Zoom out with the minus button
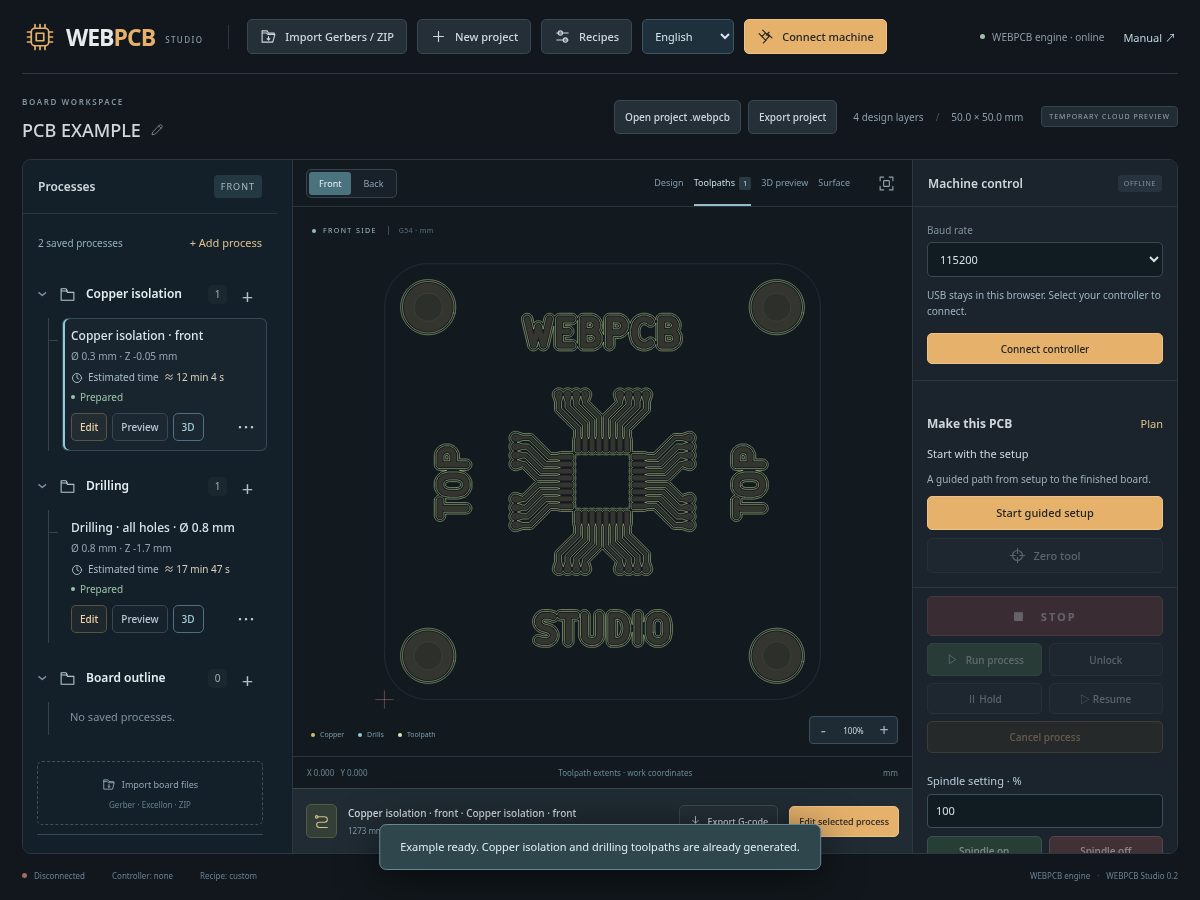Screen dimensions: 1200x900 (823, 730)
